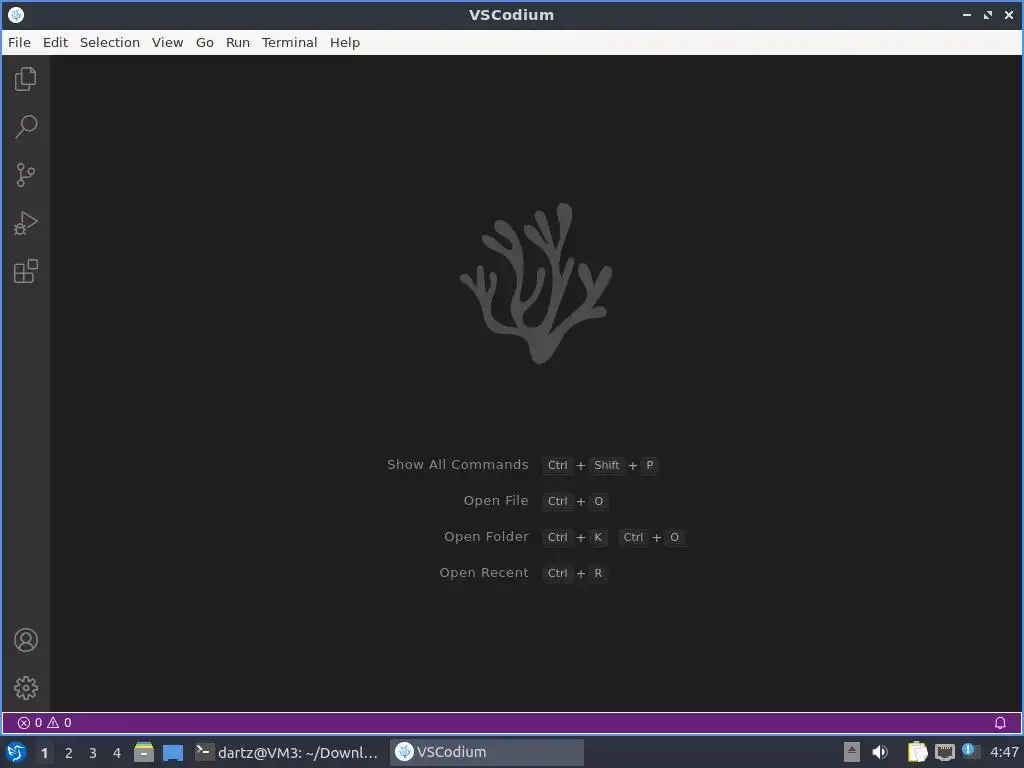Open the File menu
Screen dimensions: 1024x768
tap(19, 42)
